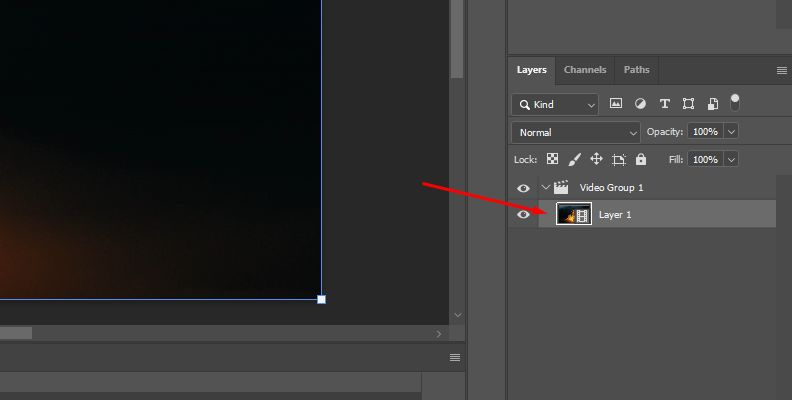Filter for type layers icon

pos(664,104)
